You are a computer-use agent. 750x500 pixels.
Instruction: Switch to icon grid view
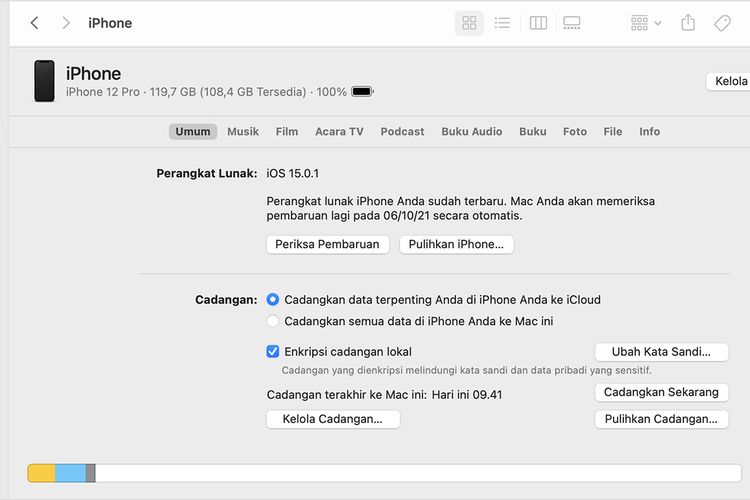[x=469, y=23]
